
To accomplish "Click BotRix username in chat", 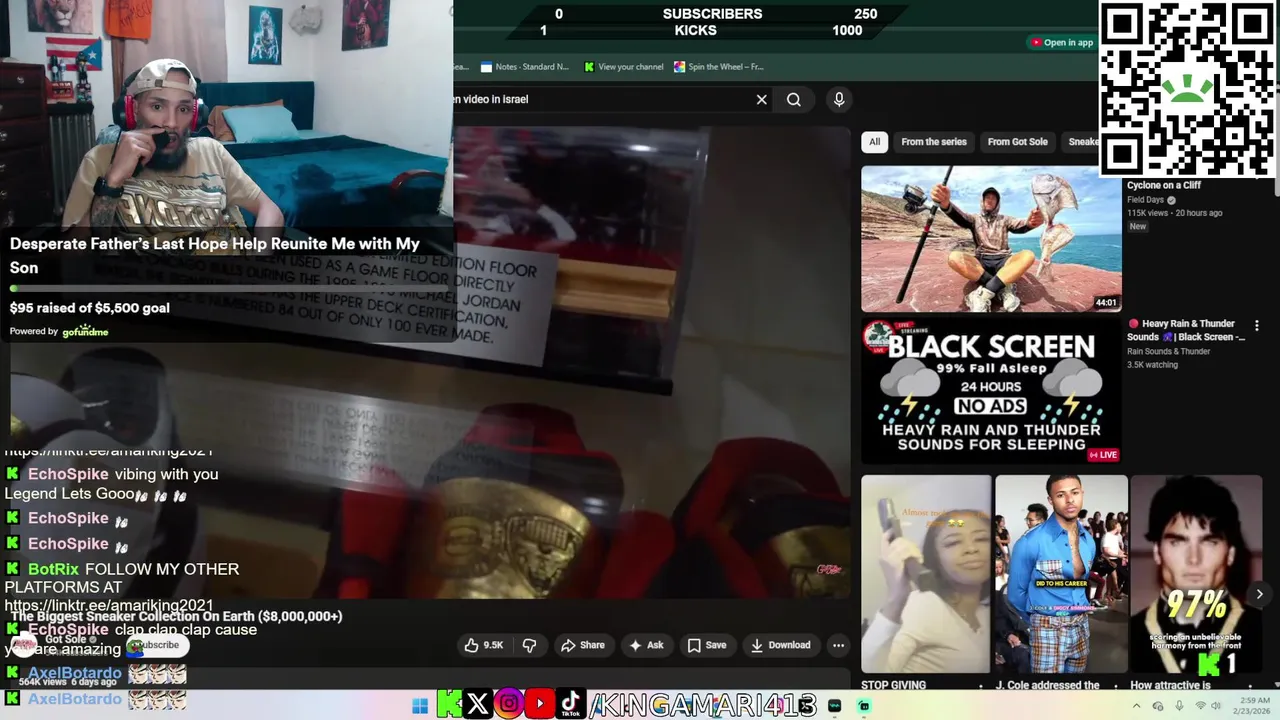I will 53,569.
